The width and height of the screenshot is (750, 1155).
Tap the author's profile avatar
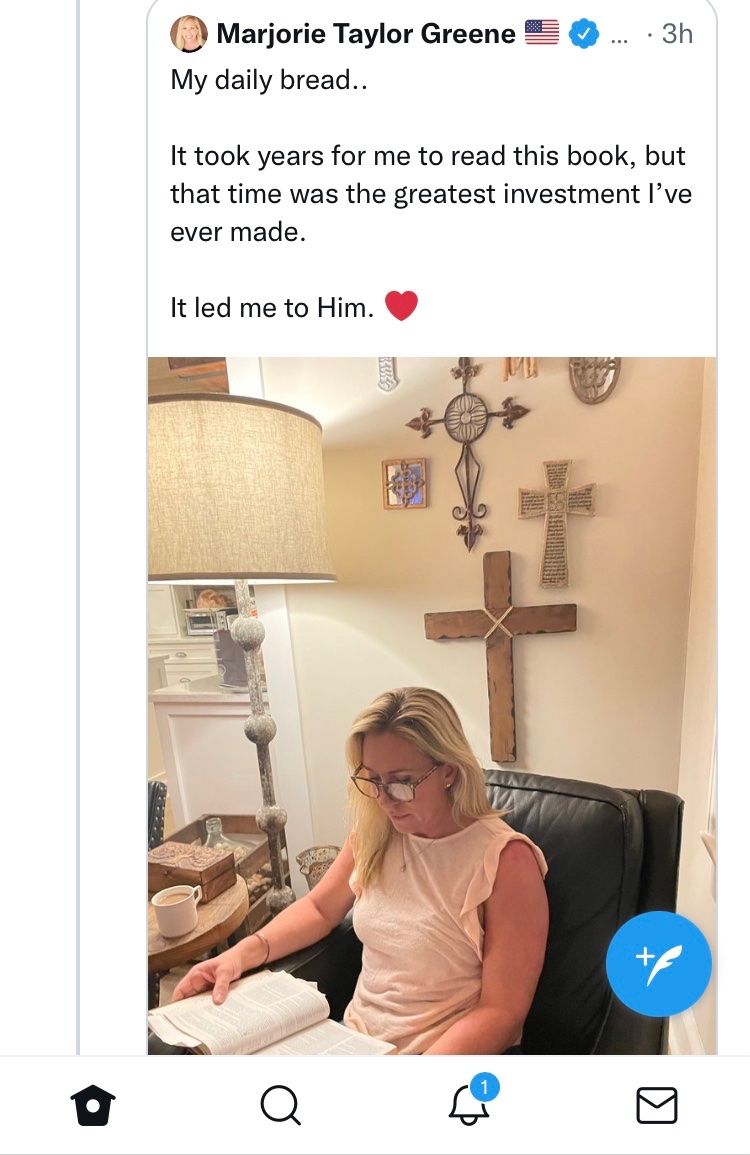[x=189, y=35]
